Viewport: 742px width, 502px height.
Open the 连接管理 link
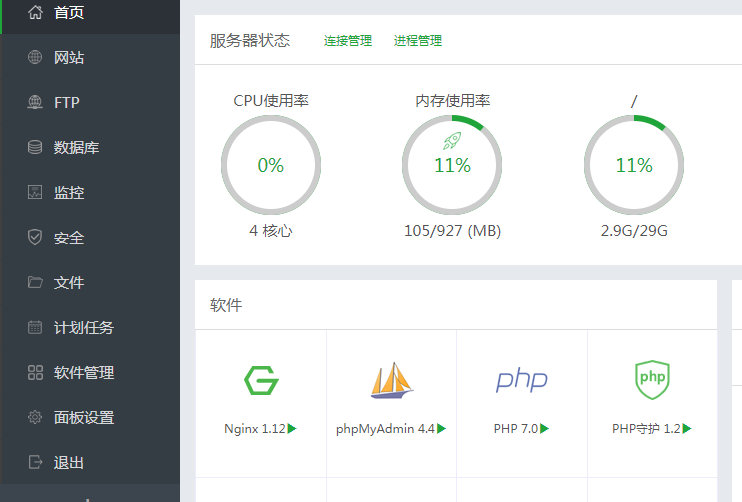coord(347,41)
